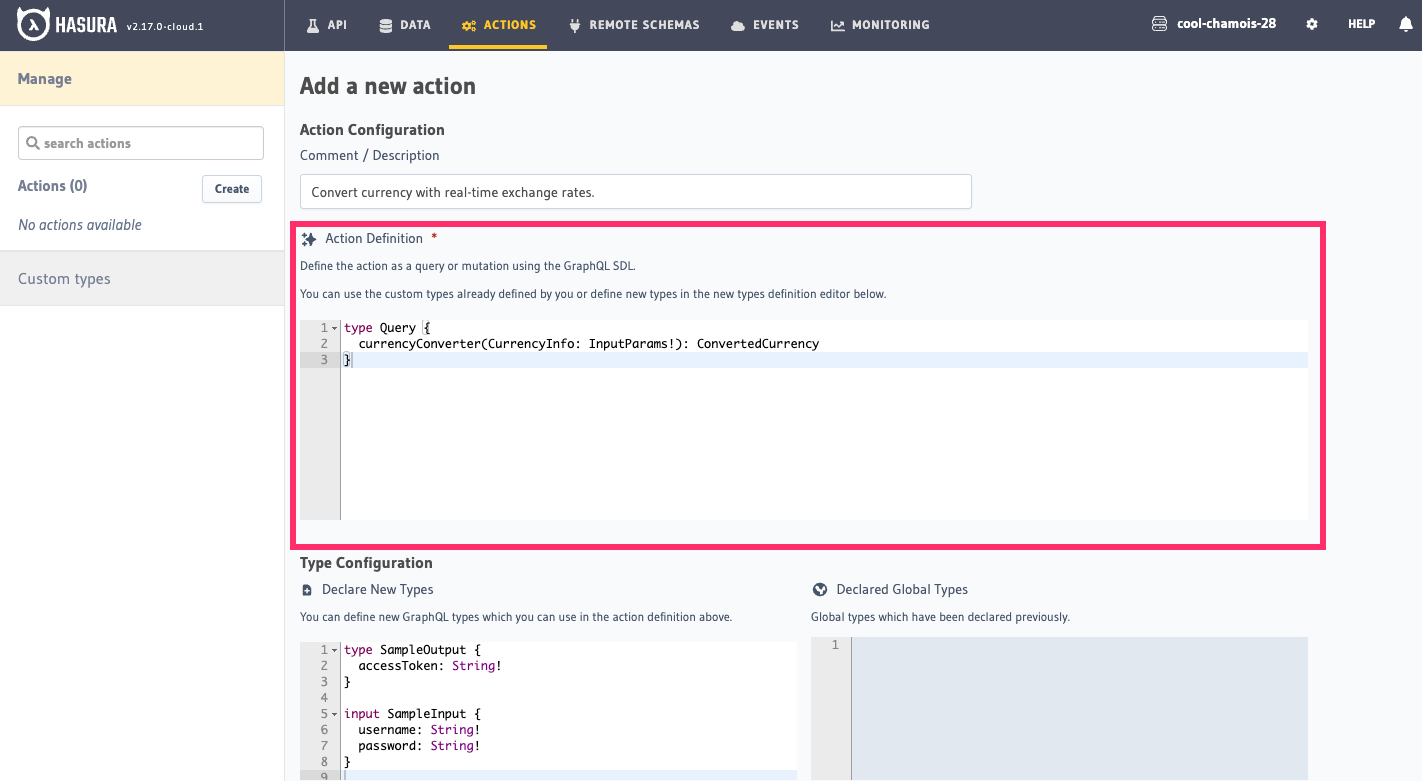
Task: Focus the Comment / Description input field
Action: 635,192
